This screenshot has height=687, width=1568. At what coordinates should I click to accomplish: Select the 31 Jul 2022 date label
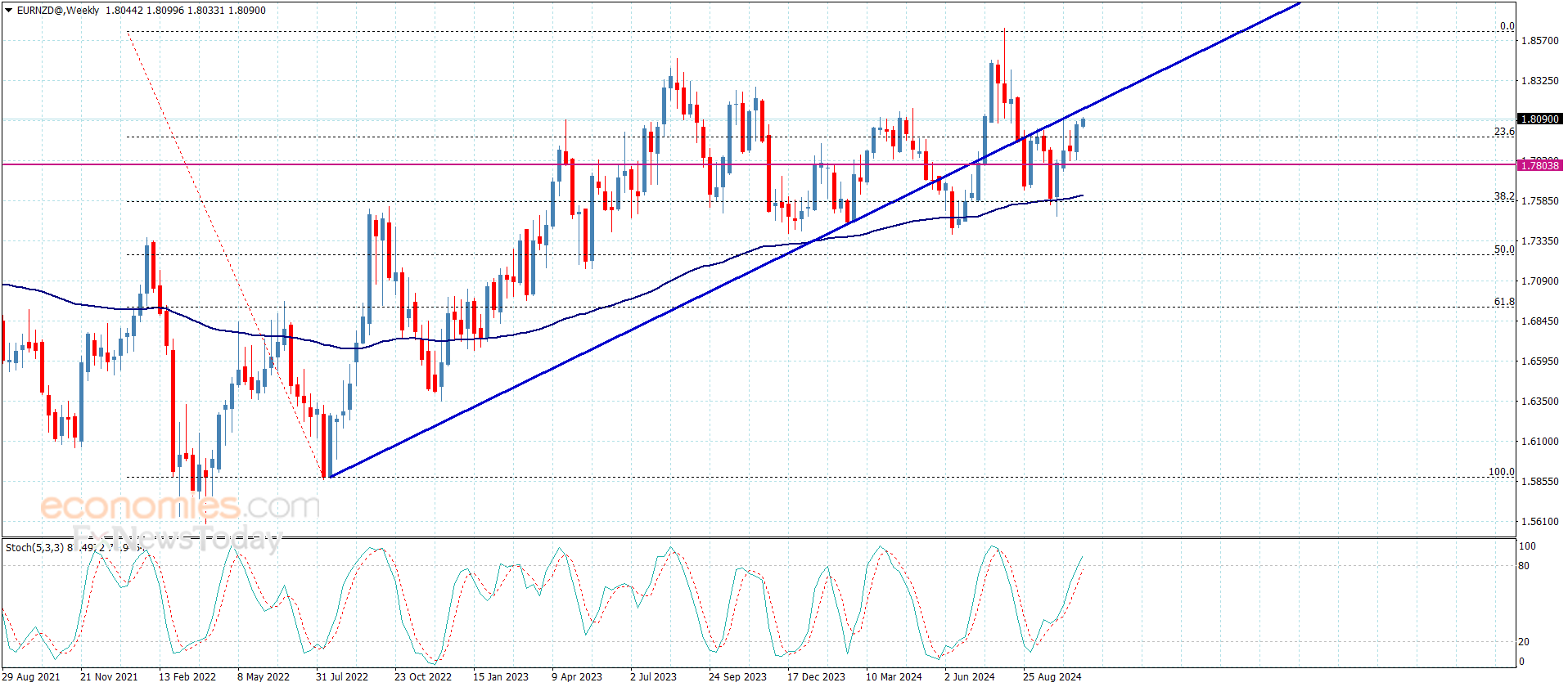click(x=341, y=676)
